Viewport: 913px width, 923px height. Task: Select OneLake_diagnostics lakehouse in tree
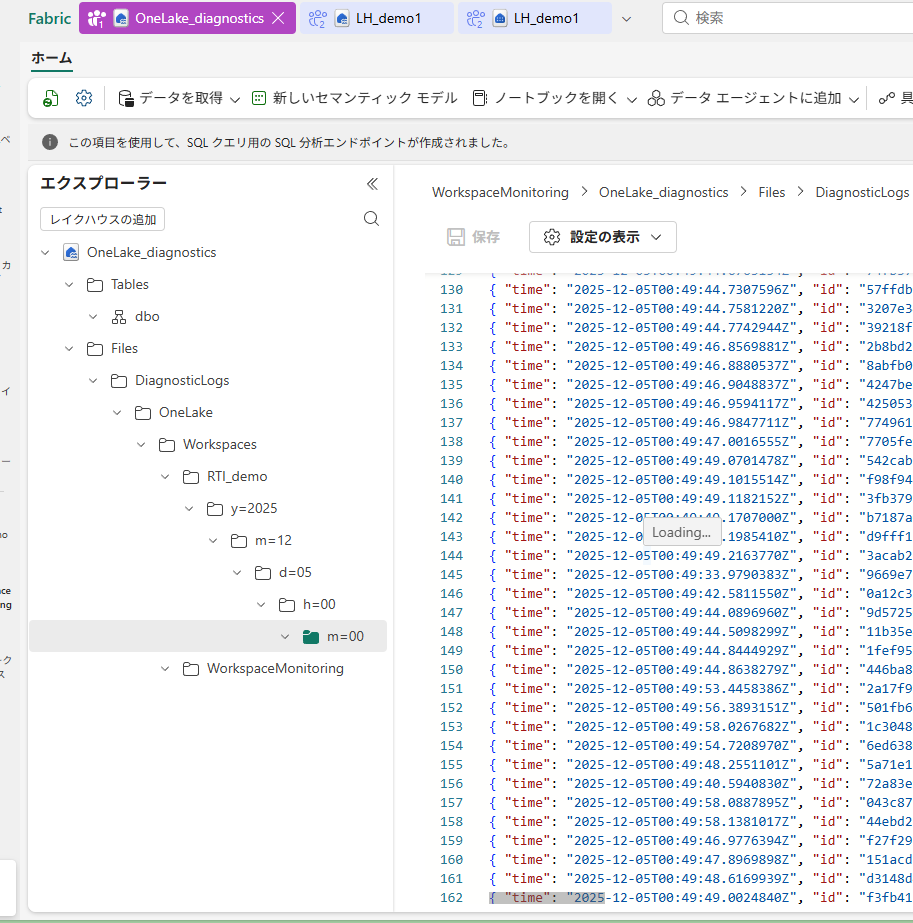[151, 253]
